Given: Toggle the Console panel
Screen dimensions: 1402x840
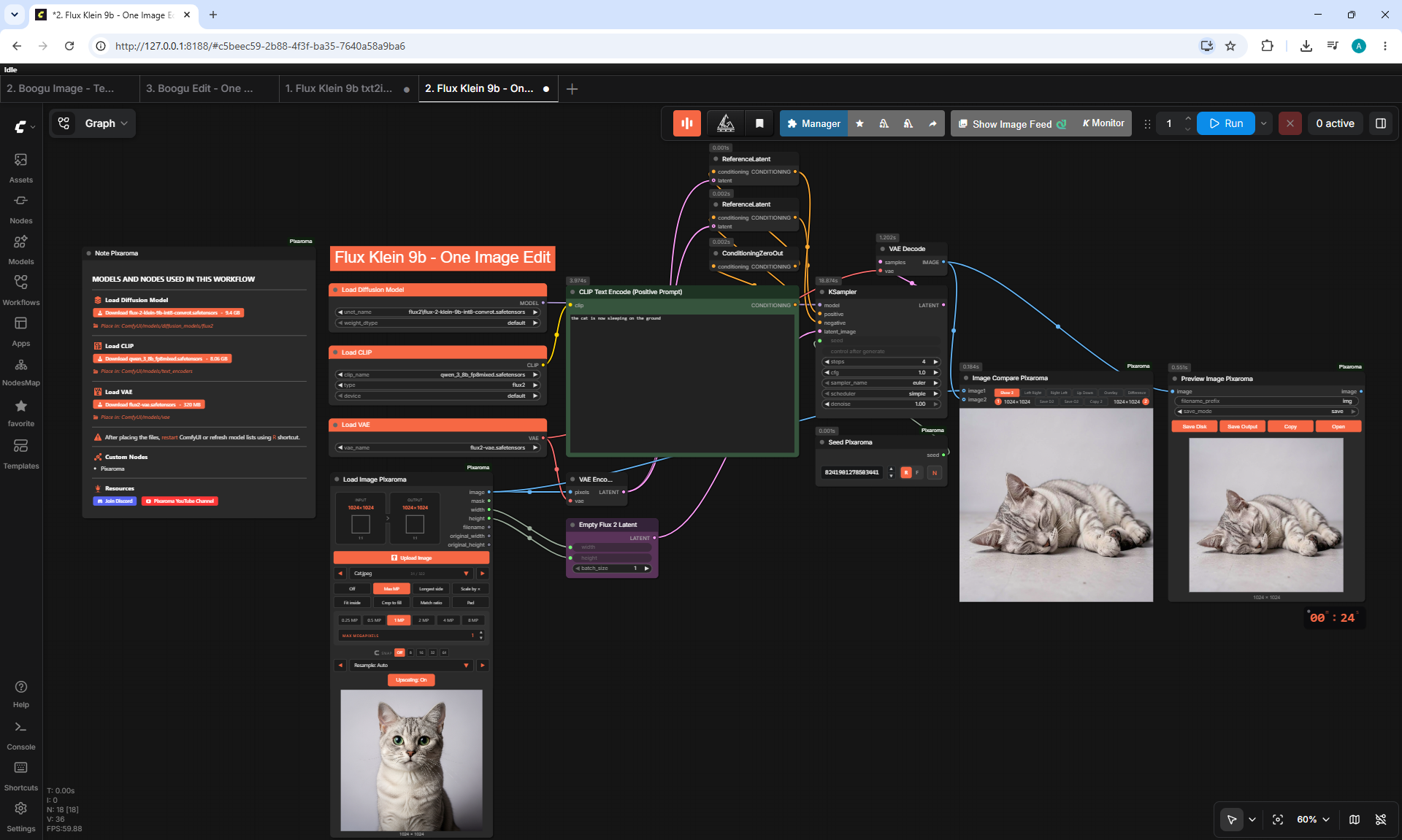Looking at the screenshot, I should tap(21, 735).
